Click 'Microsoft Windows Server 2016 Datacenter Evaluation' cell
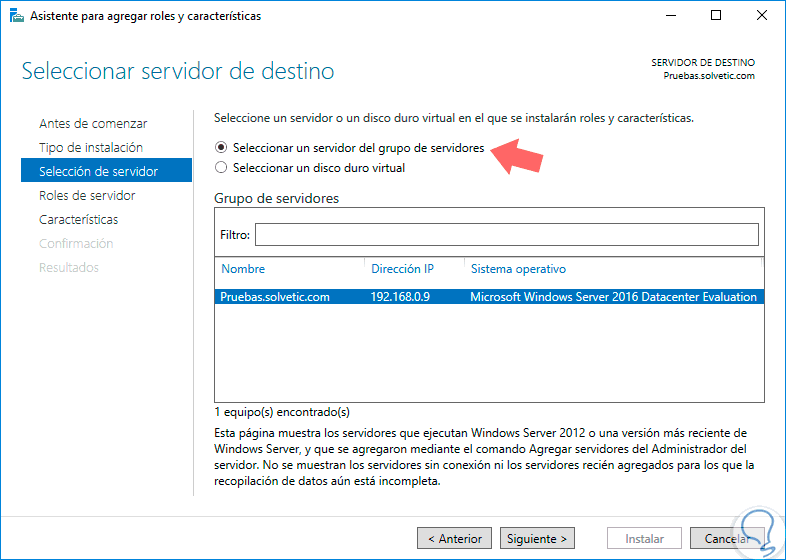Image resolution: width=786 pixels, height=560 pixels. point(613,297)
